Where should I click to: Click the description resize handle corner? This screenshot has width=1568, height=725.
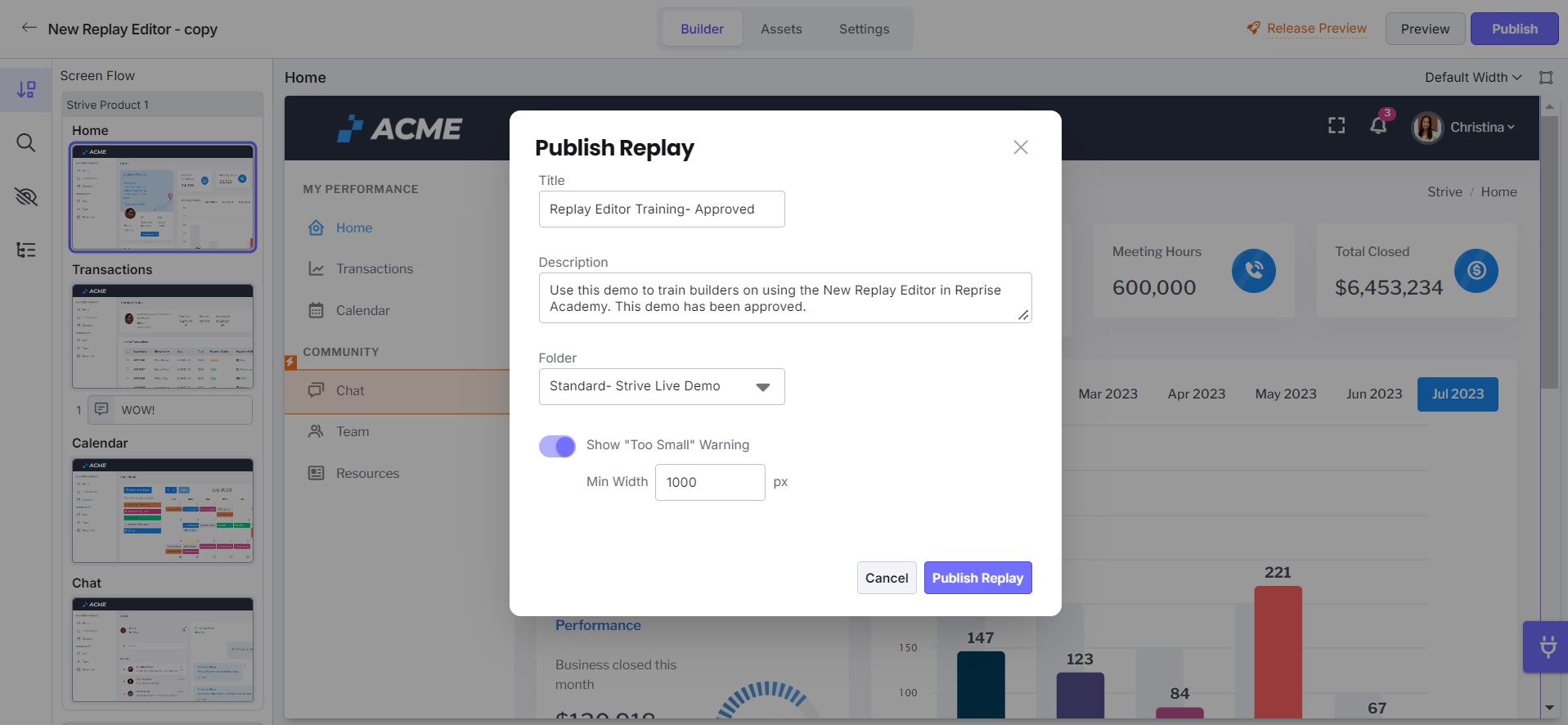1024,315
